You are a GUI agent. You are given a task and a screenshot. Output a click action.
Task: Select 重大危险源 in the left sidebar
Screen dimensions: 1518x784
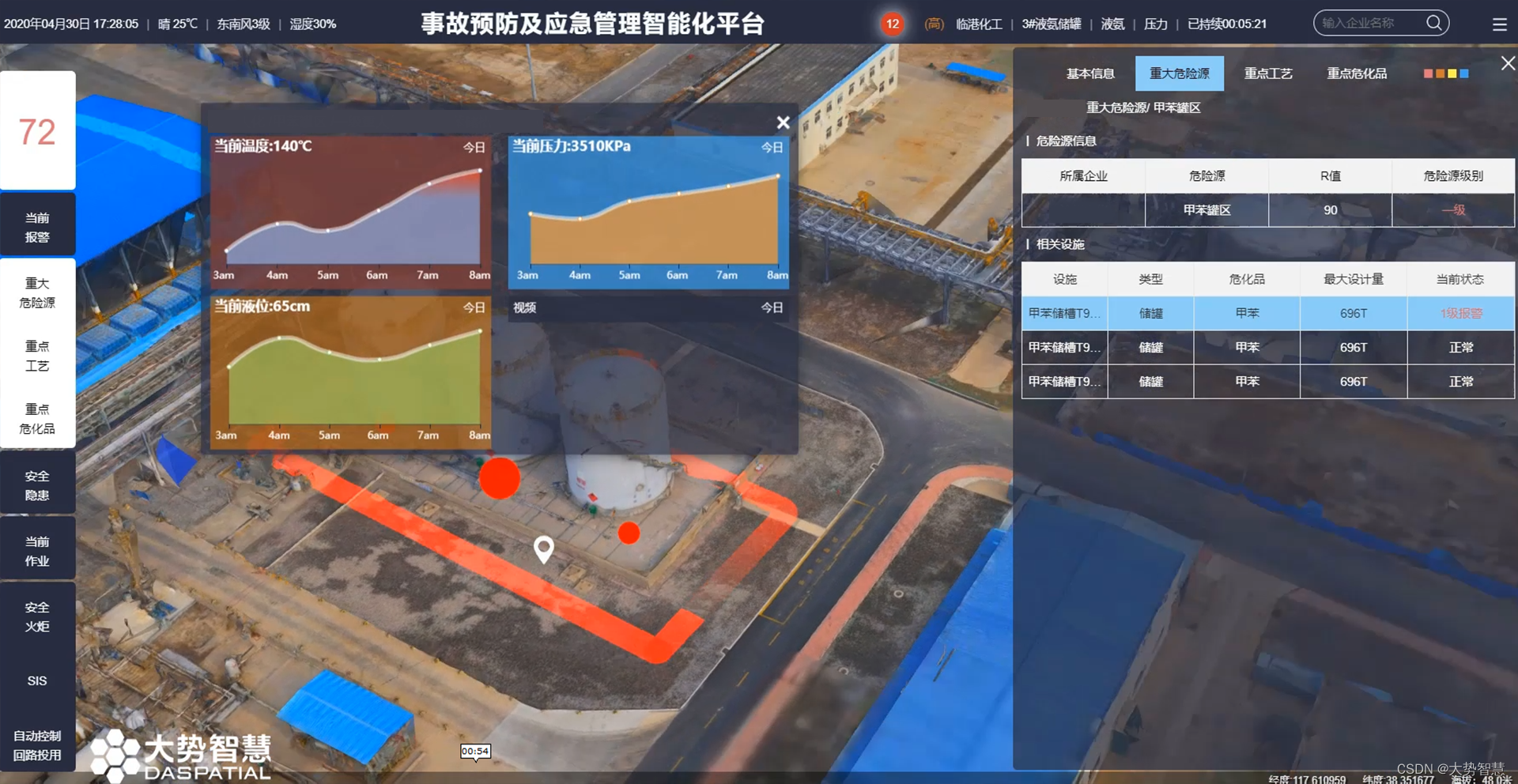pyautogui.click(x=37, y=292)
